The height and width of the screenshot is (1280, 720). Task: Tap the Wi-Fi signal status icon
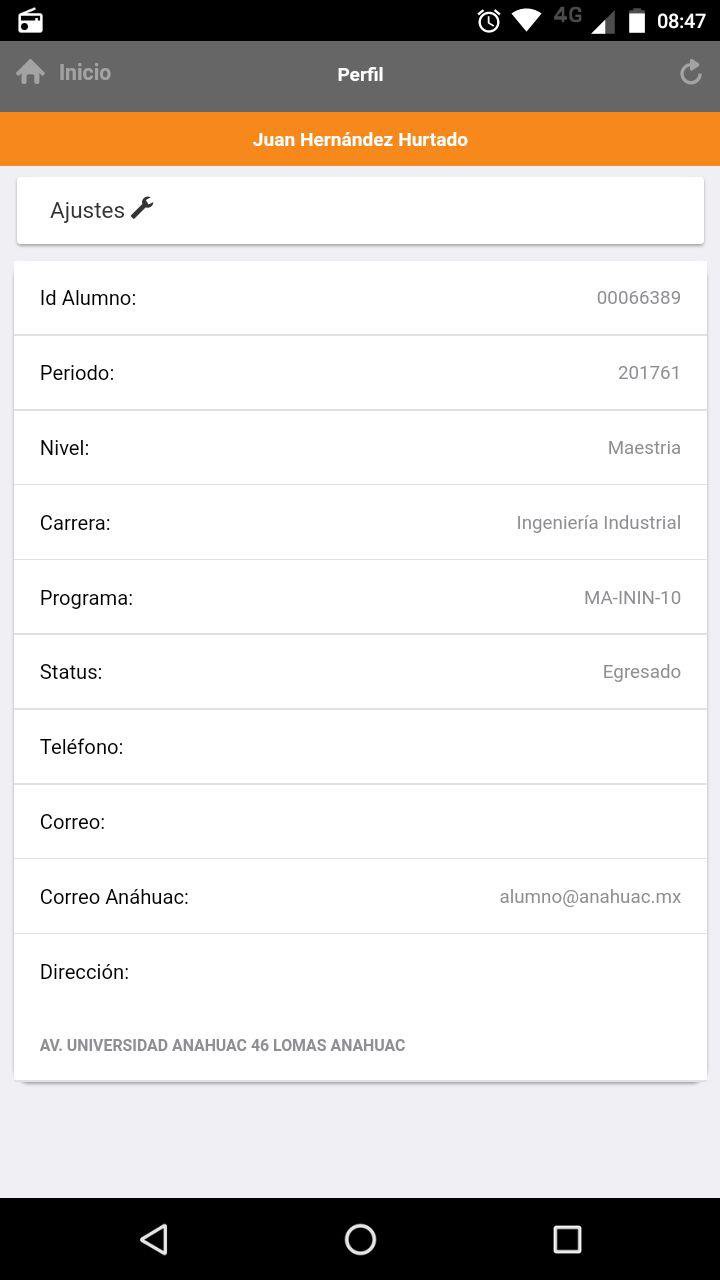click(526, 20)
